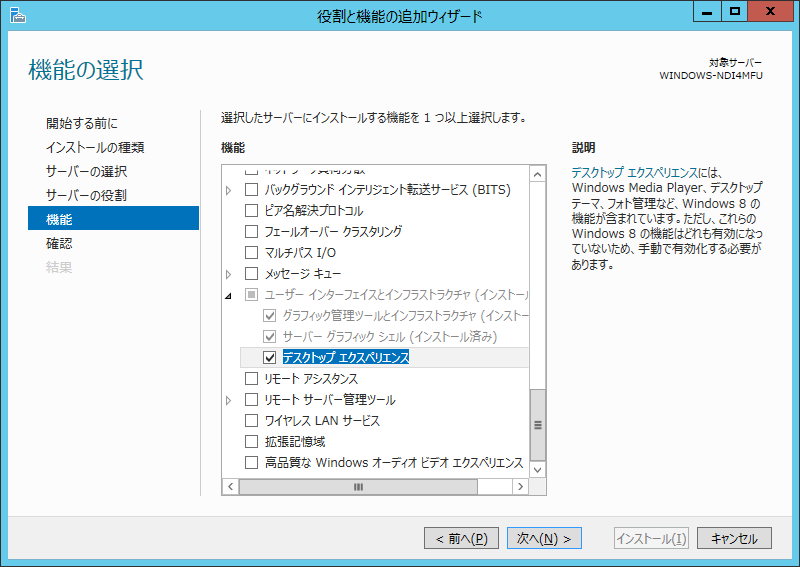This screenshot has height=567, width=800.
Task: Click the horizontal scrollbar thumb
Action: click(357, 486)
